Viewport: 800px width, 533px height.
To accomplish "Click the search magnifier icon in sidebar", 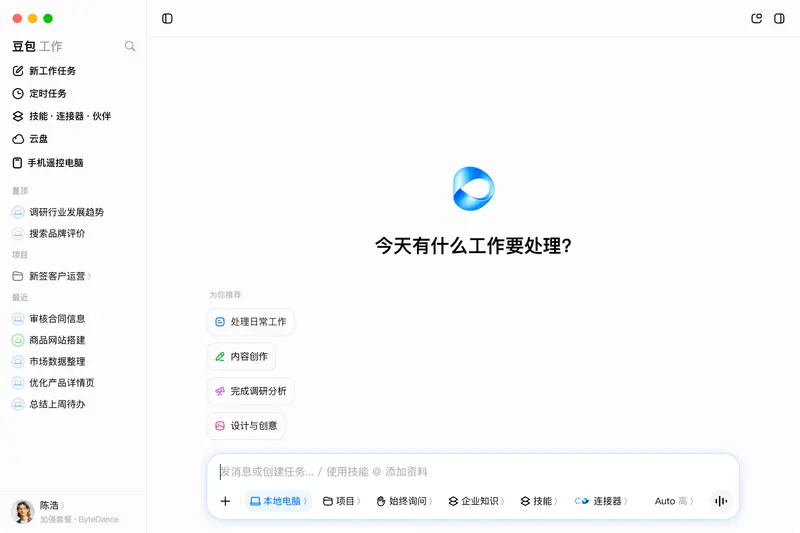I will 130,46.
